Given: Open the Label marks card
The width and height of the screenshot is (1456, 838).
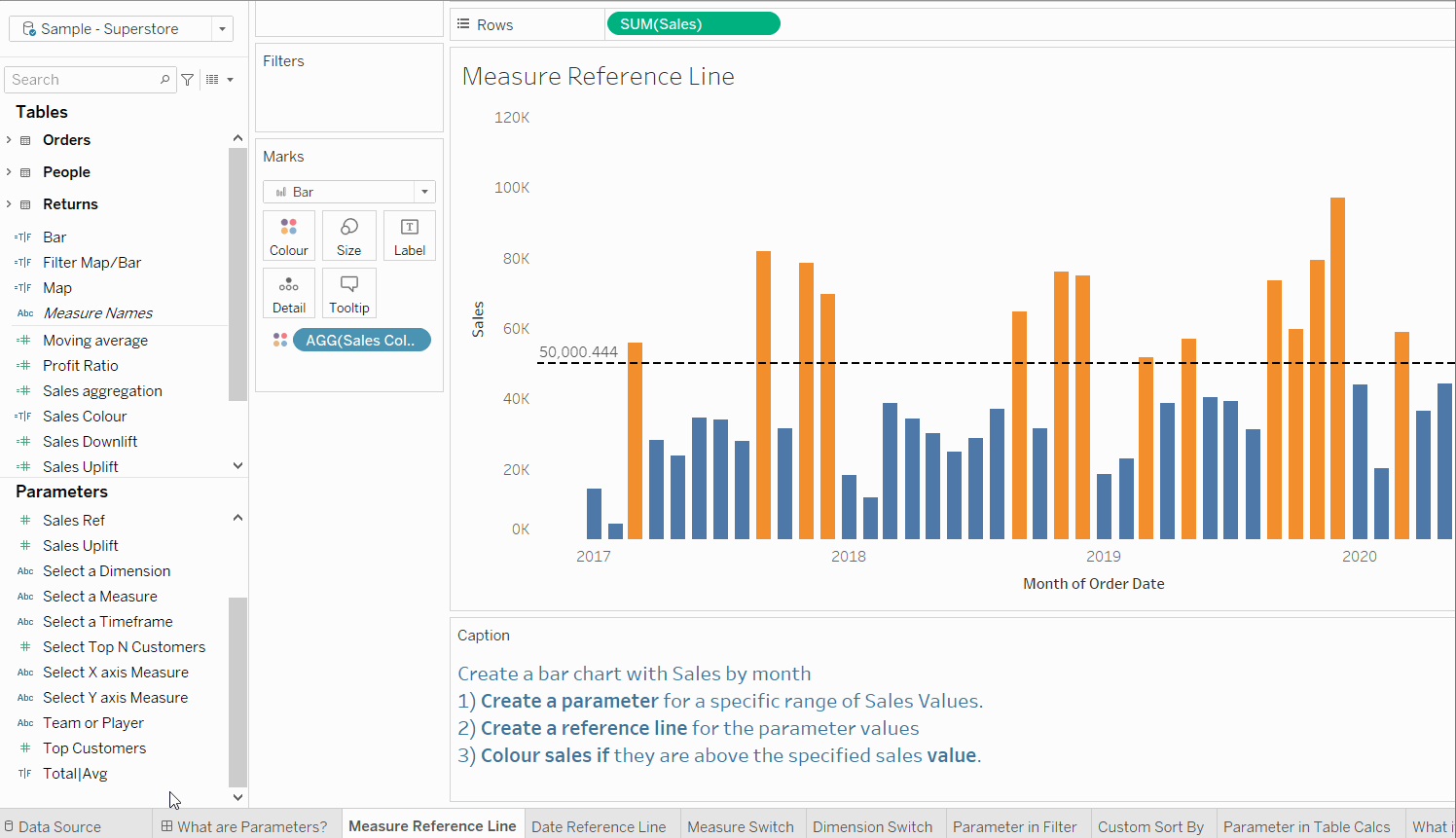Looking at the screenshot, I should tap(409, 237).
